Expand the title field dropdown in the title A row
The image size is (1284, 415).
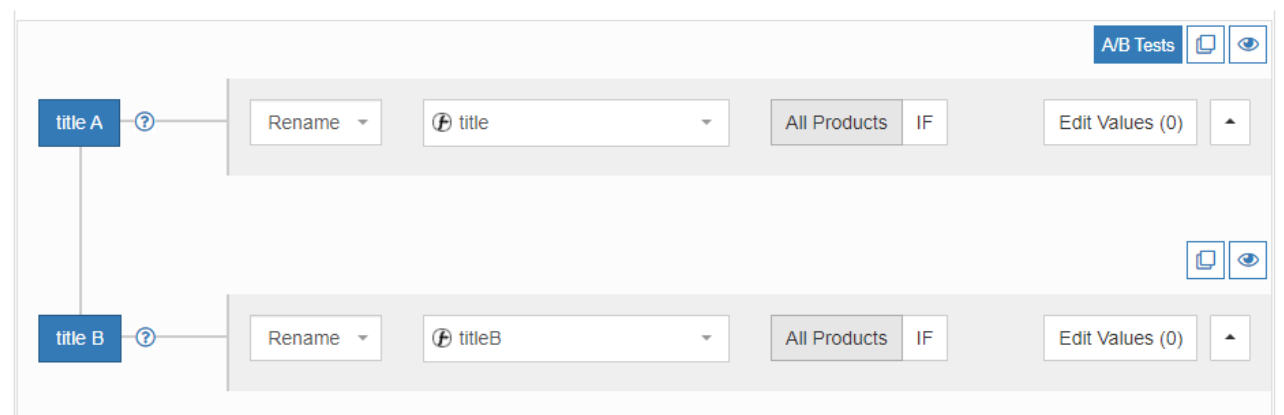coord(706,123)
